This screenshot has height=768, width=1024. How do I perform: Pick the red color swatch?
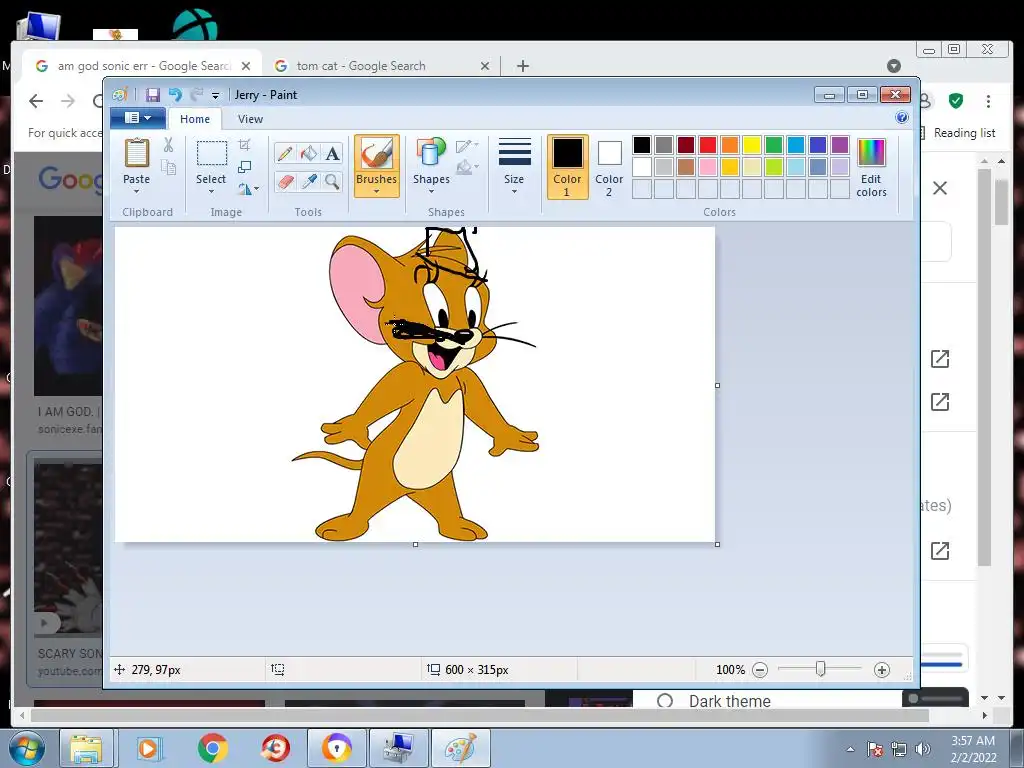[x=708, y=145]
